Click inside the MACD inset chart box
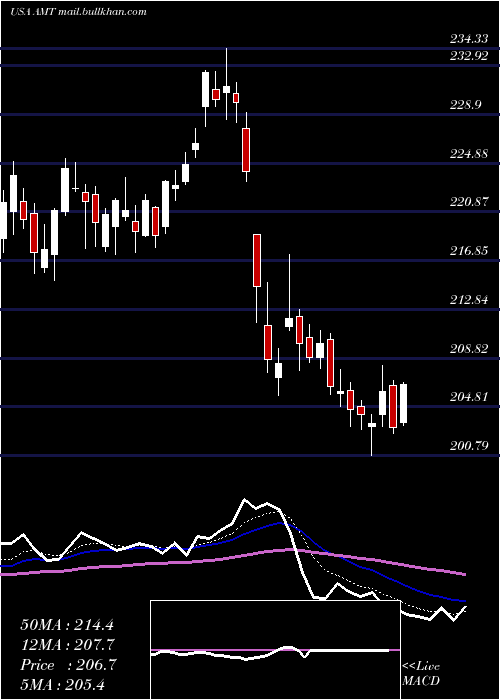Image resolution: width=500 pixels, height=700 pixels. click(275, 650)
